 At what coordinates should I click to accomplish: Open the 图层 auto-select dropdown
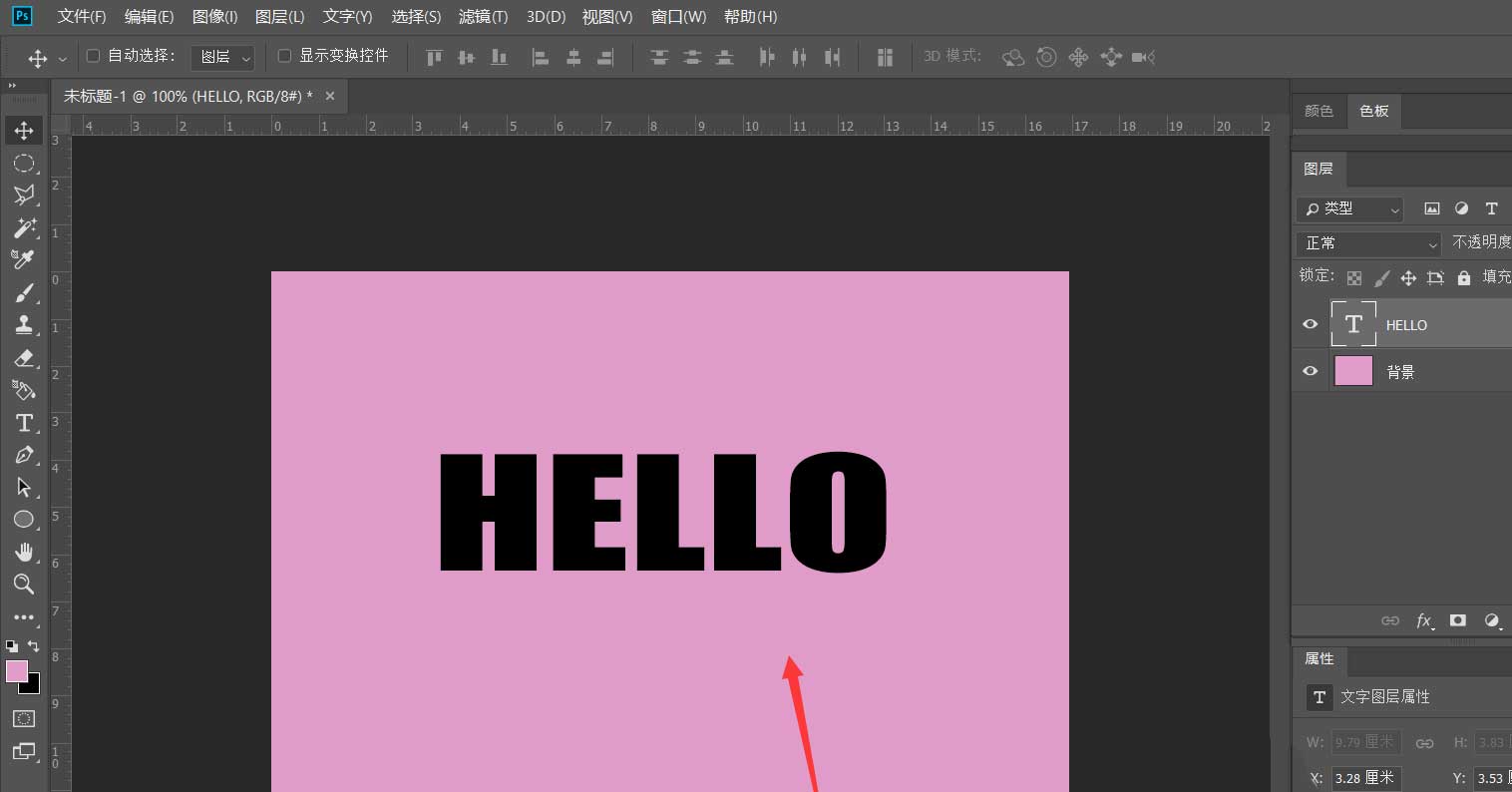tap(222, 57)
